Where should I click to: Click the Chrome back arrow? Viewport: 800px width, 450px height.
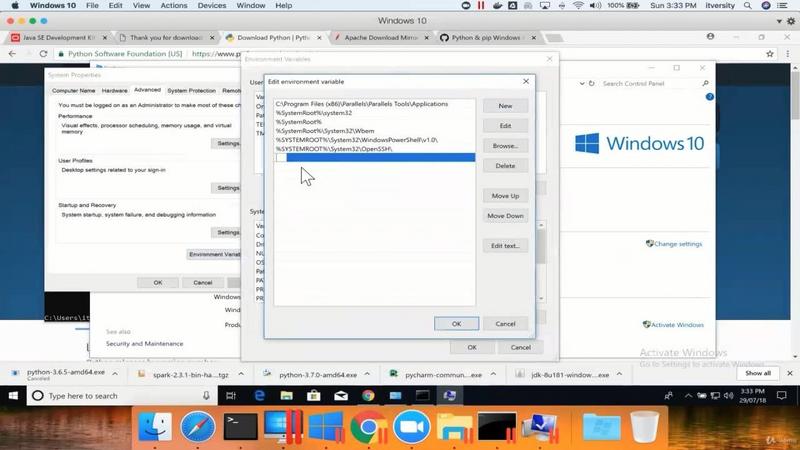click(x=12, y=54)
